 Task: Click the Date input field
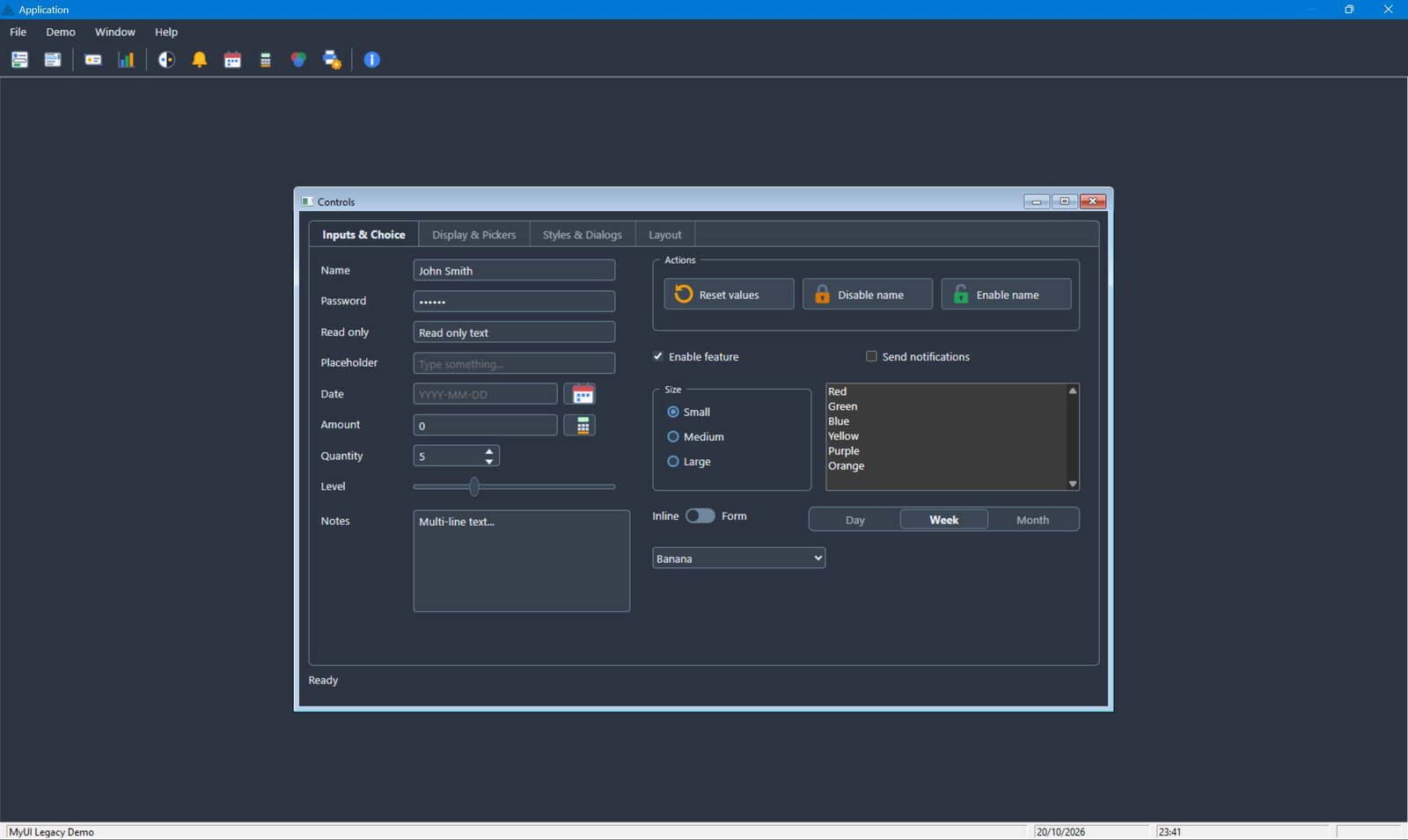pos(485,394)
